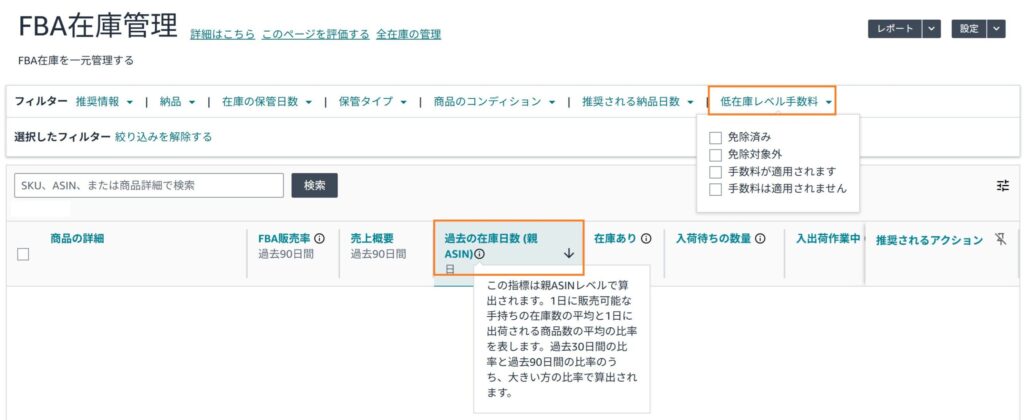Toggle the select-all checkbox in table header
The image size is (1024, 420).
point(23,255)
